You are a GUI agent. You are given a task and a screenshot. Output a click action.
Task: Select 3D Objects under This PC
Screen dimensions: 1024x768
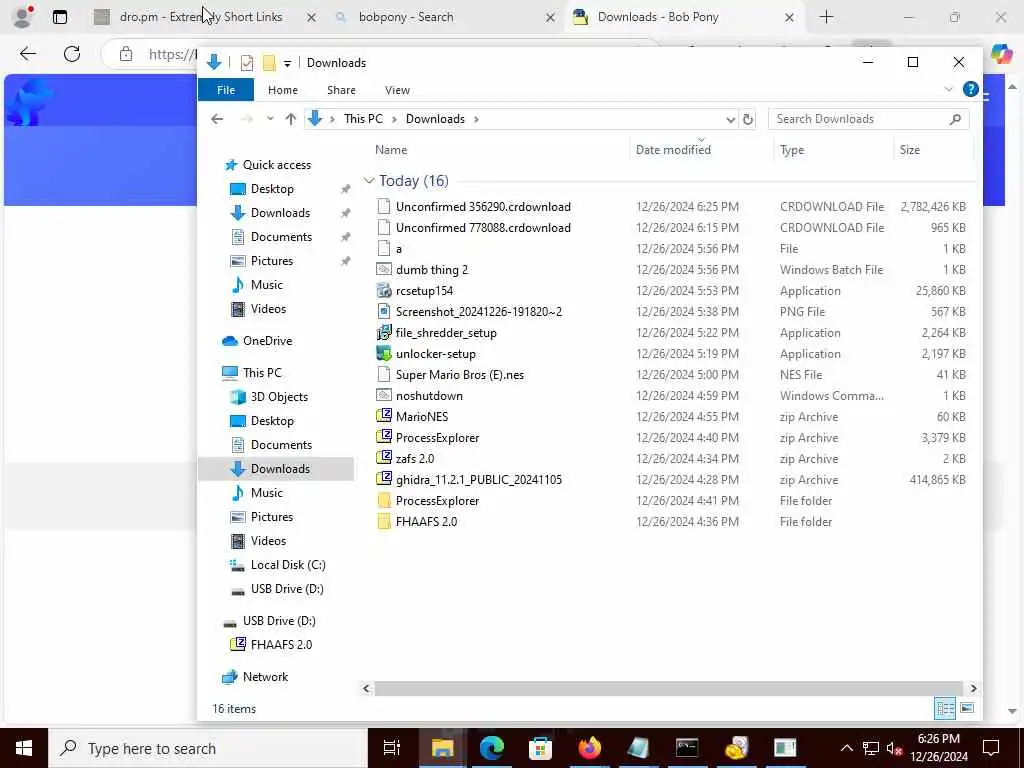click(279, 397)
